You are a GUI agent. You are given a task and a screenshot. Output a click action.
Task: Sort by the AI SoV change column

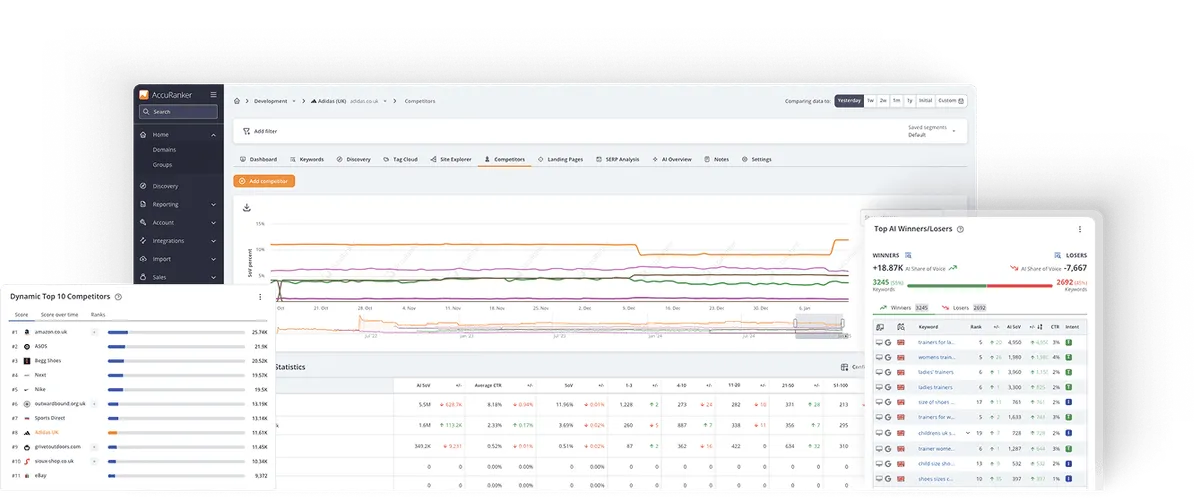coord(1035,327)
